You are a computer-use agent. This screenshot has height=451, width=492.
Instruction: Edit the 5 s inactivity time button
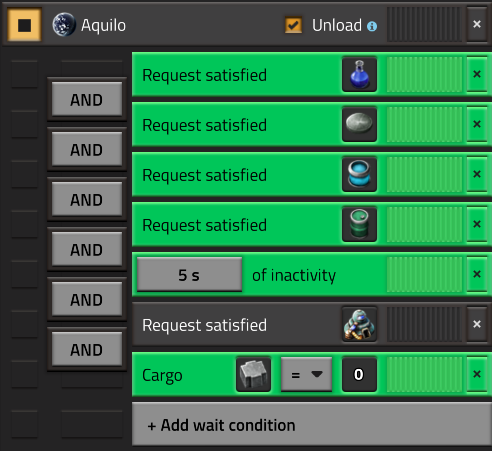[x=189, y=275]
